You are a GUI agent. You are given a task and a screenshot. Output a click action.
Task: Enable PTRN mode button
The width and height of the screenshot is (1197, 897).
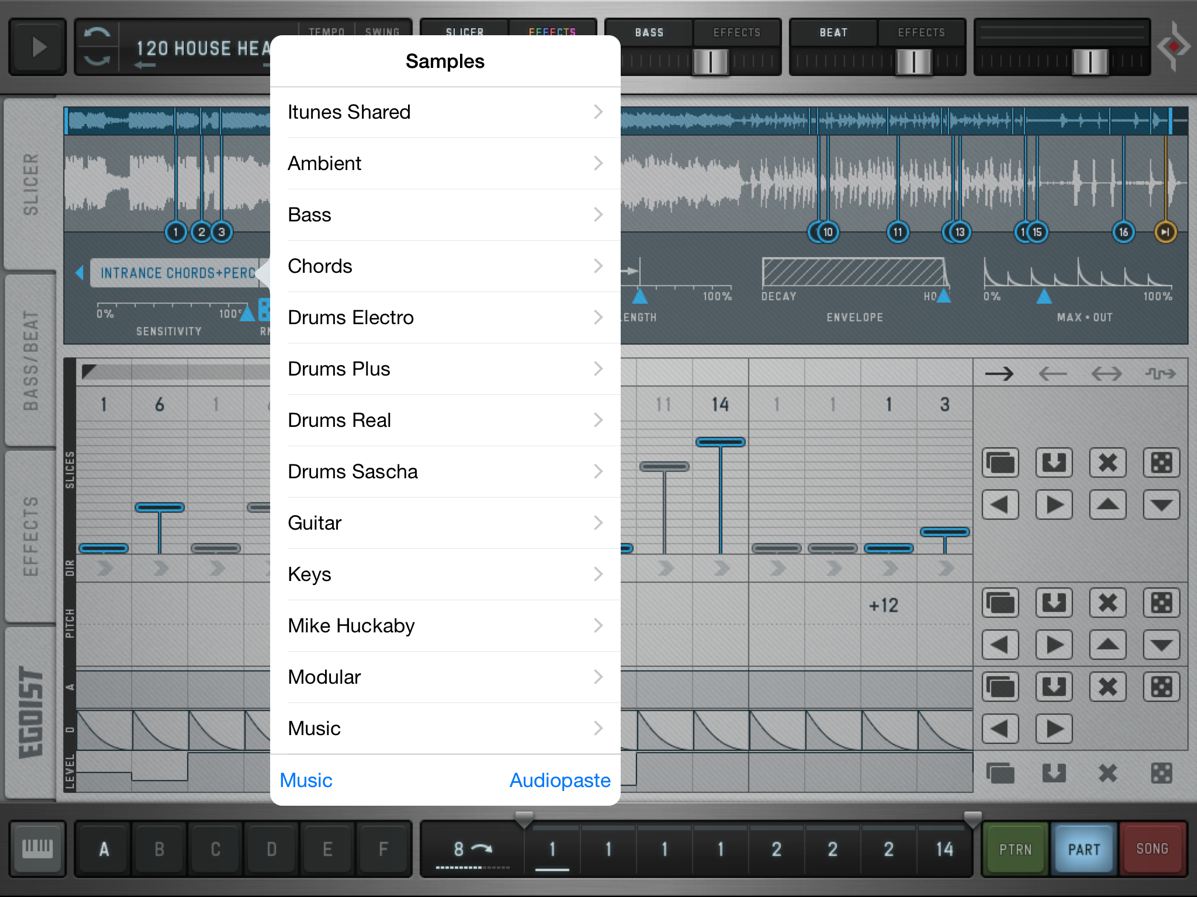click(x=1016, y=849)
